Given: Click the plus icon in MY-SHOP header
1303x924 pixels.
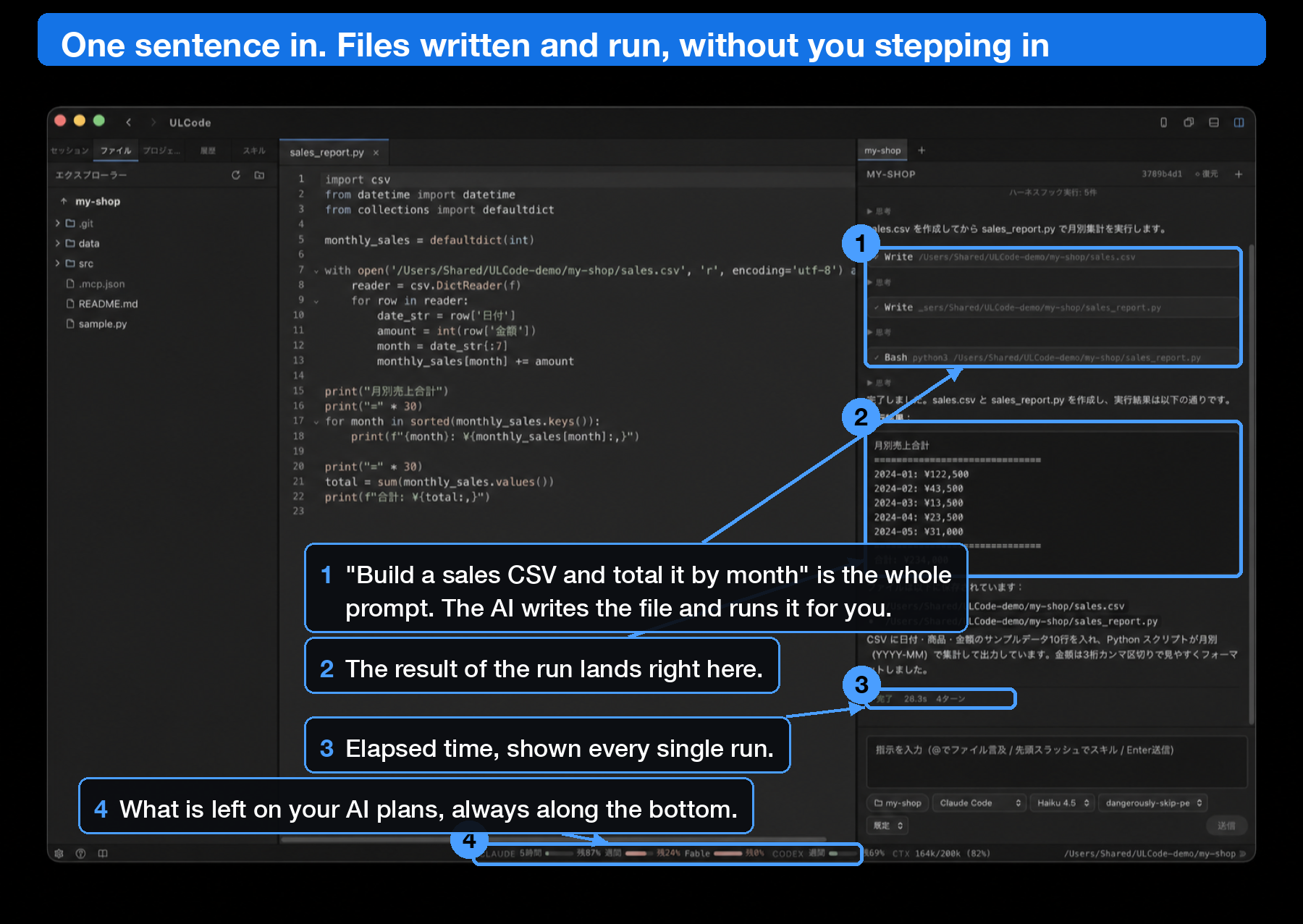Looking at the screenshot, I should coord(1239,174).
